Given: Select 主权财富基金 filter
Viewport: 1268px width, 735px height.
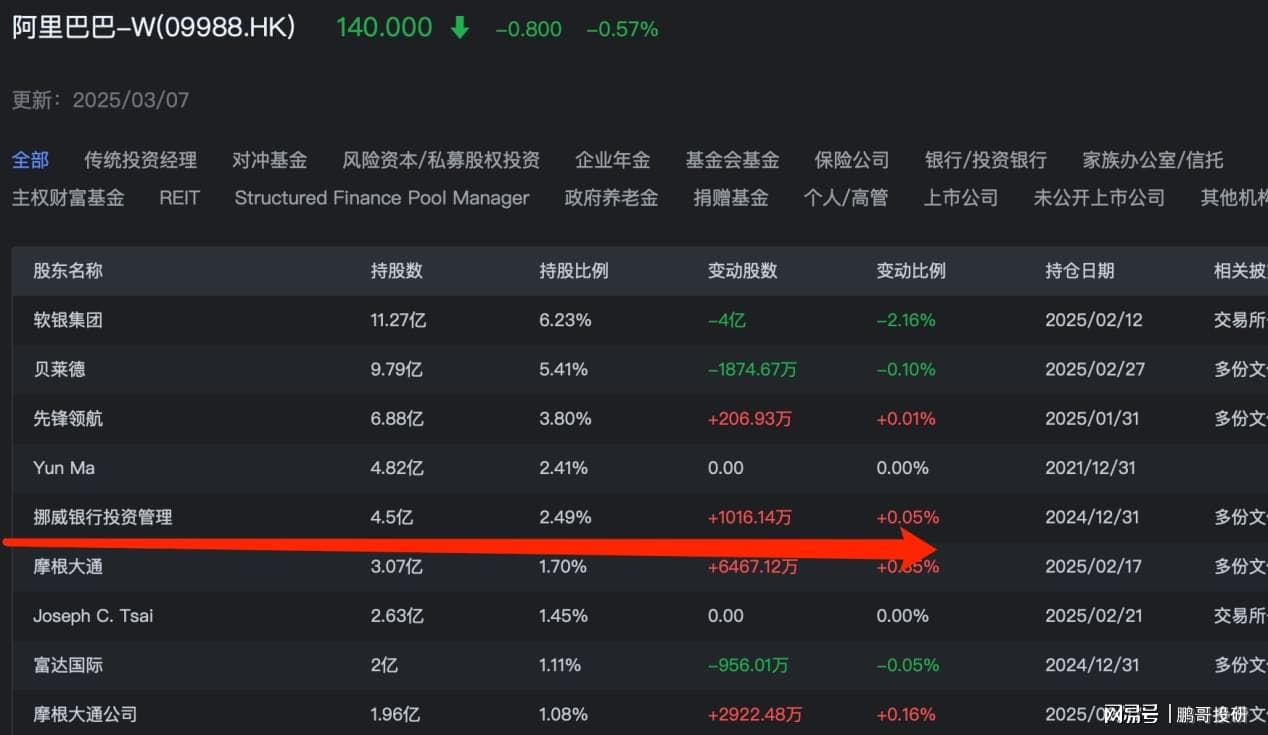Looking at the screenshot, I should click(68, 198).
